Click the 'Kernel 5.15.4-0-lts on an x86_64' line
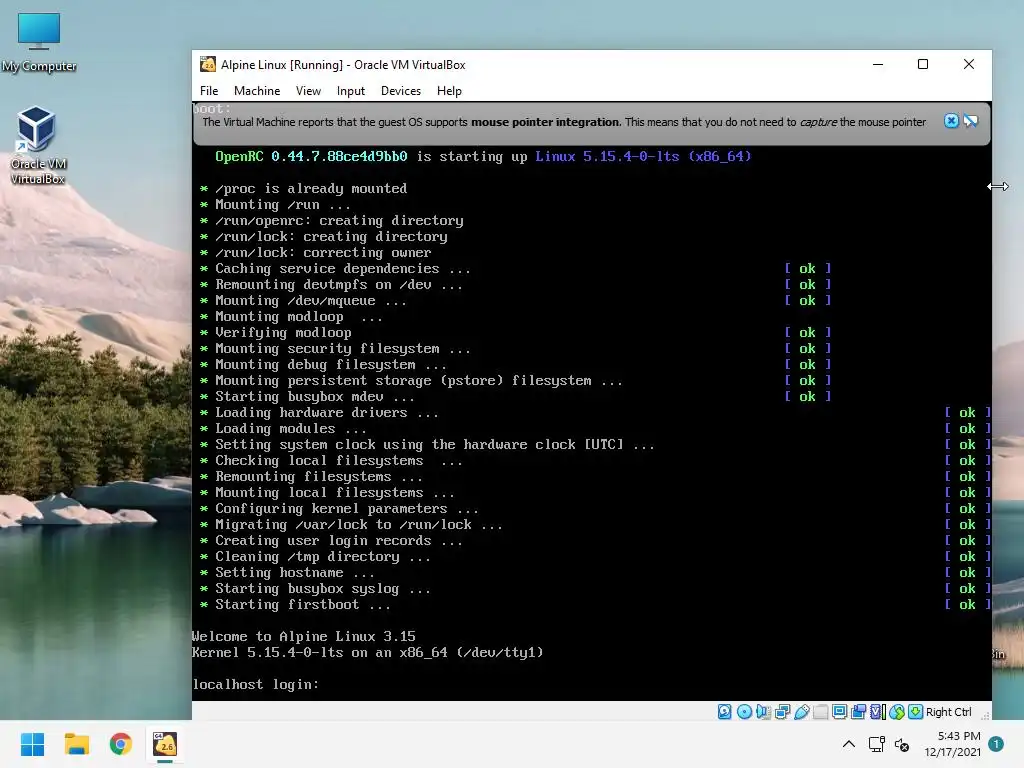1024x768 pixels. pos(368,652)
